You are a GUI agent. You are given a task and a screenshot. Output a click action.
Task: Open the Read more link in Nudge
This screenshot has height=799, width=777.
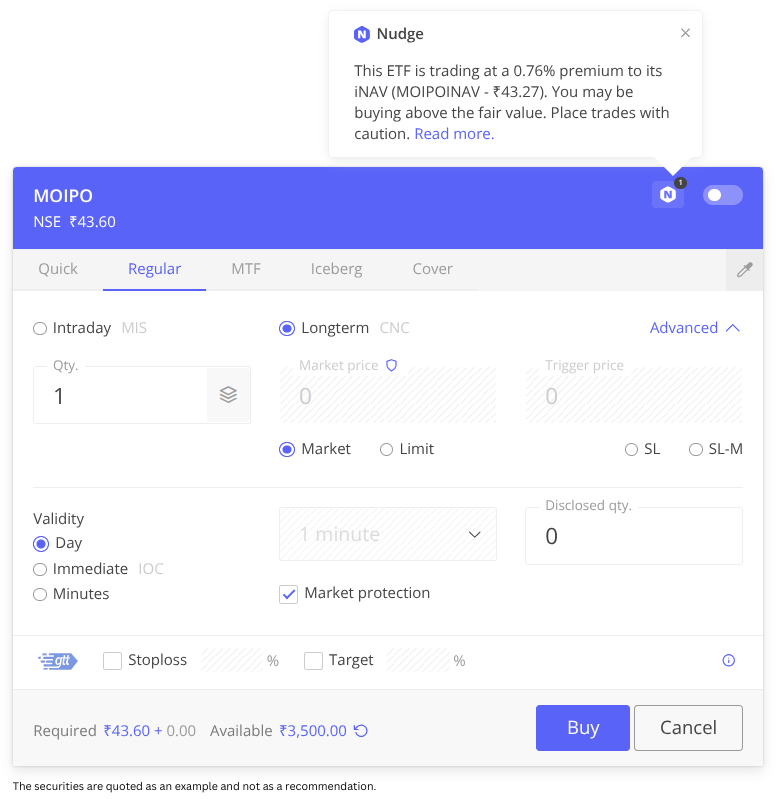[454, 134]
